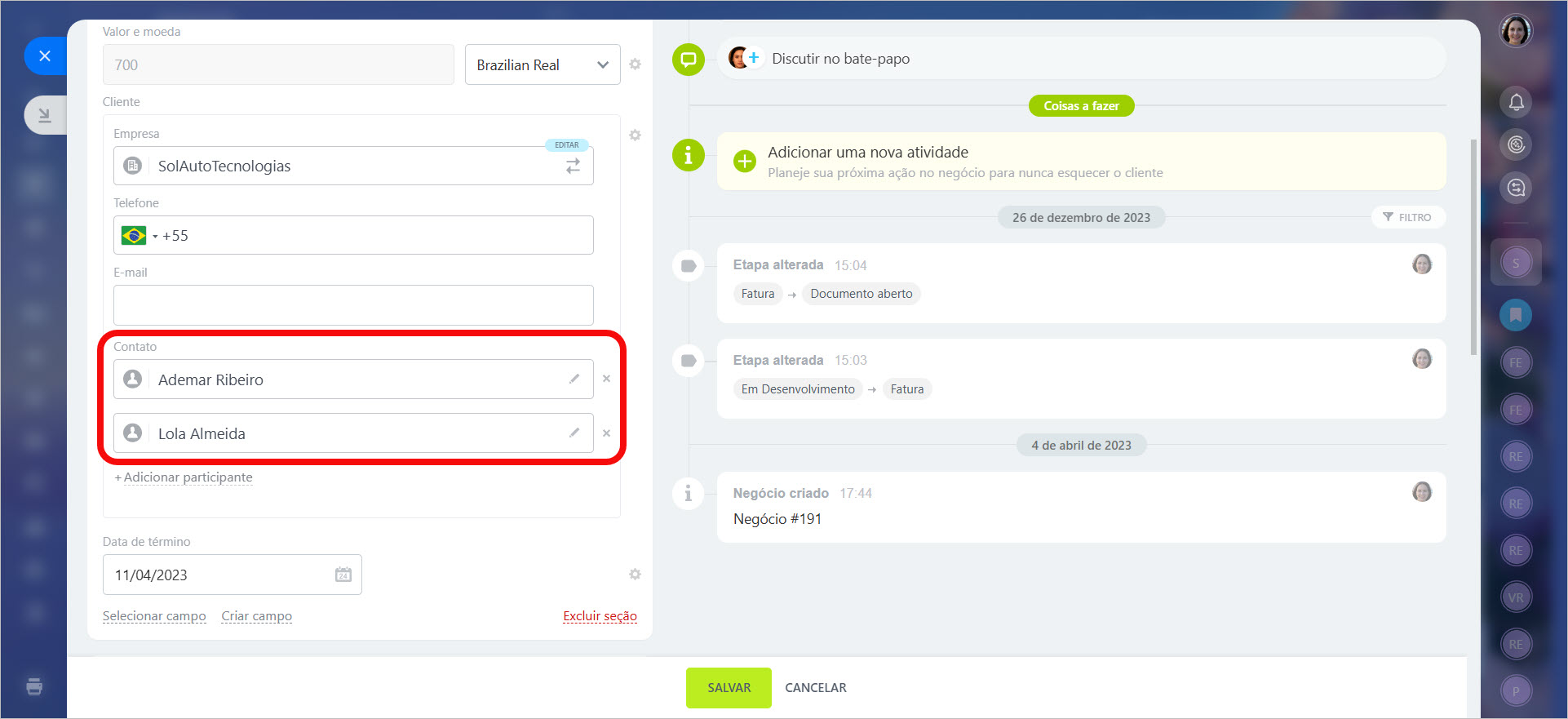Click the 26 de dezembro de 2023 date label
Screen dimensions: 1568x719
[x=1081, y=217]
